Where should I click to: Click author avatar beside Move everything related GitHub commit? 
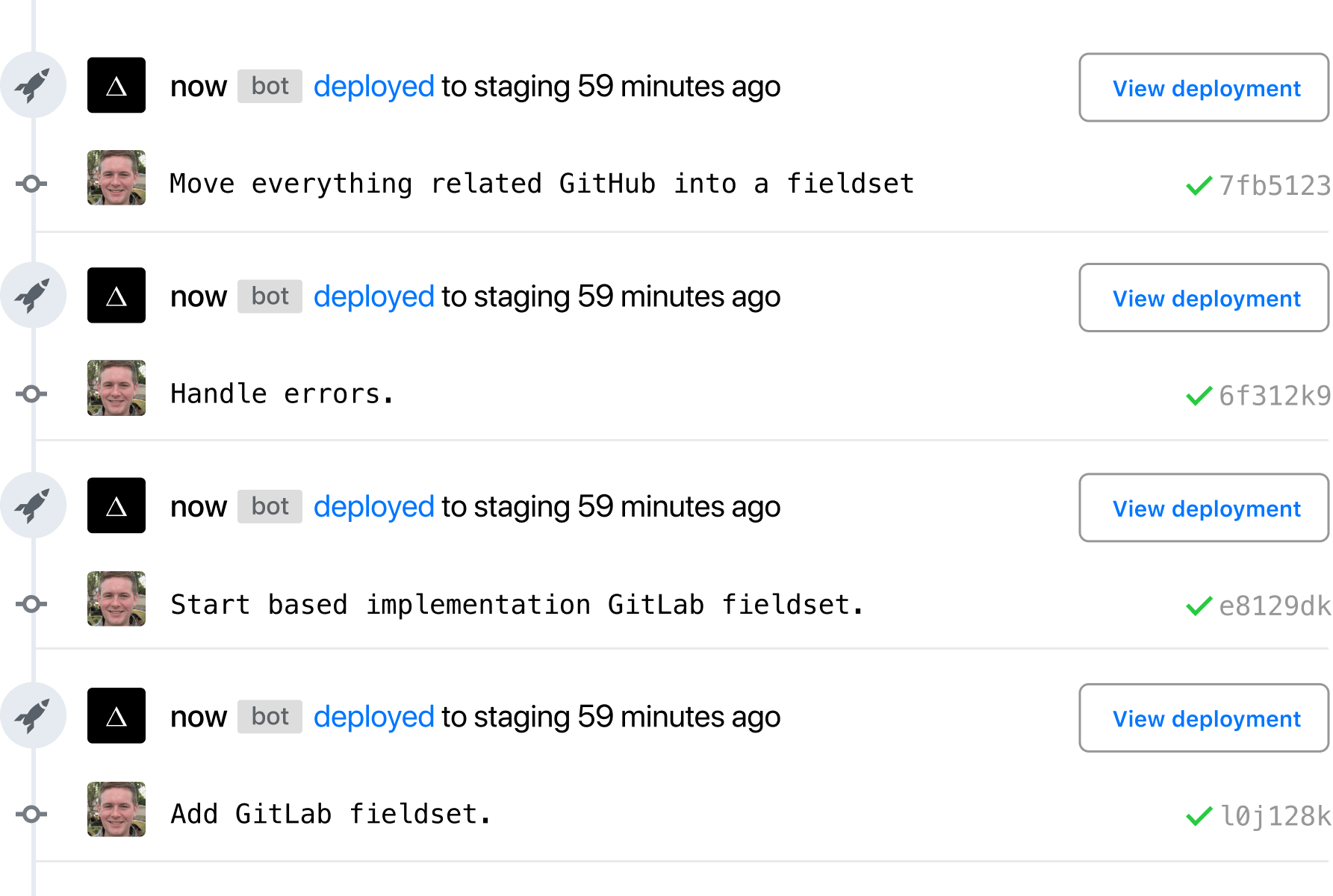[x=116, y=178]
